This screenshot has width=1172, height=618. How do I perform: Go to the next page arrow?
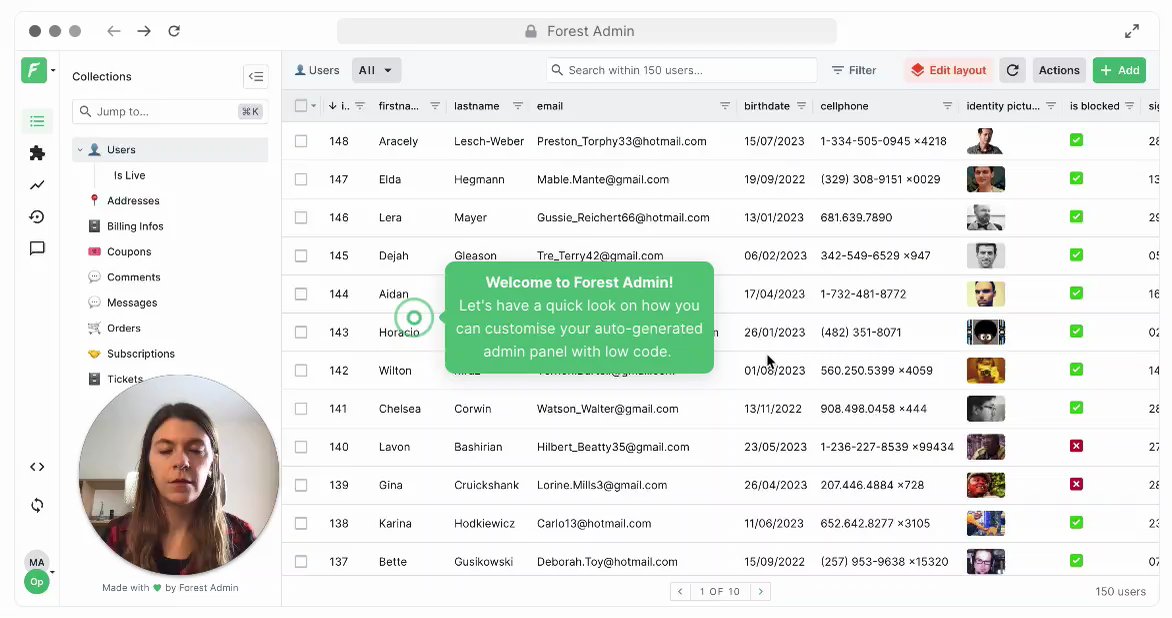tap(761, 591)
